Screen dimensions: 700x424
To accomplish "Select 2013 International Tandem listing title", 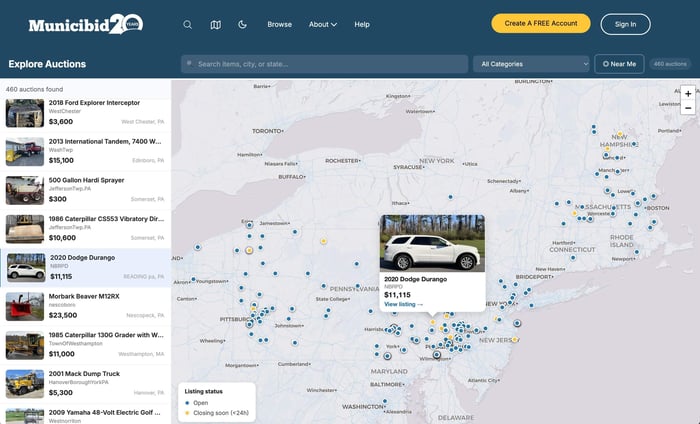I will [x=105, y=141].
